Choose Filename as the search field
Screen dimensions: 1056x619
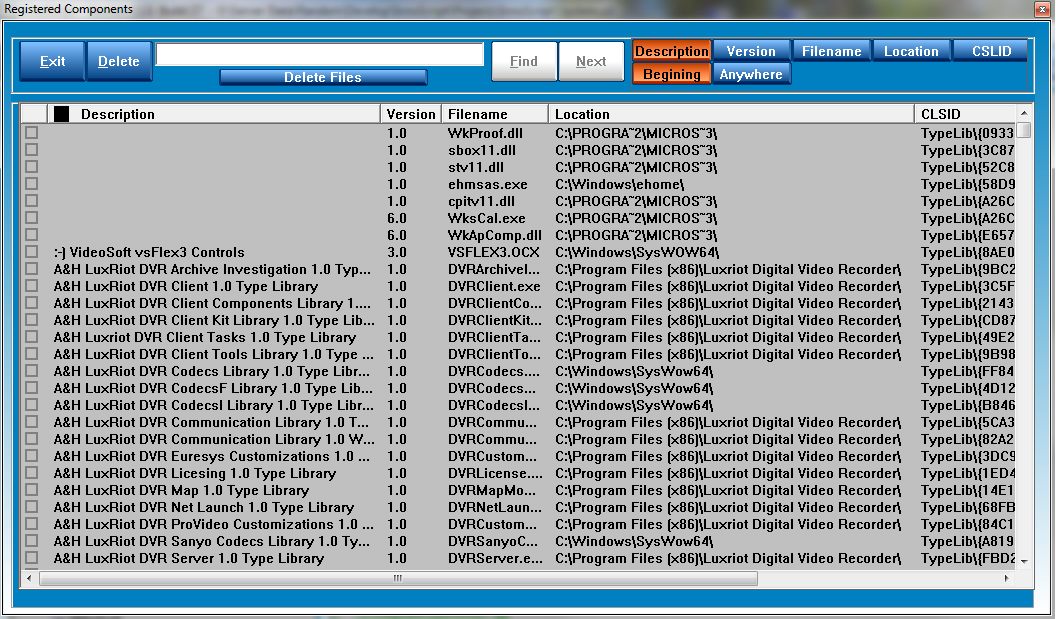click(831, 51)
